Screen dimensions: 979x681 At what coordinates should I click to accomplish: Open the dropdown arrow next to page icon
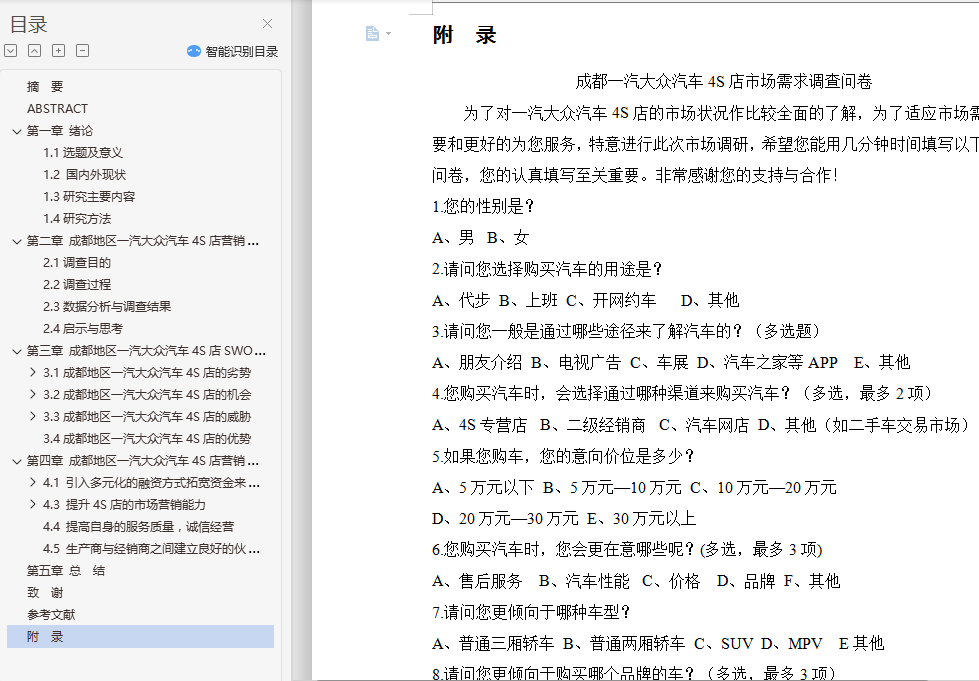pos(388,34)
